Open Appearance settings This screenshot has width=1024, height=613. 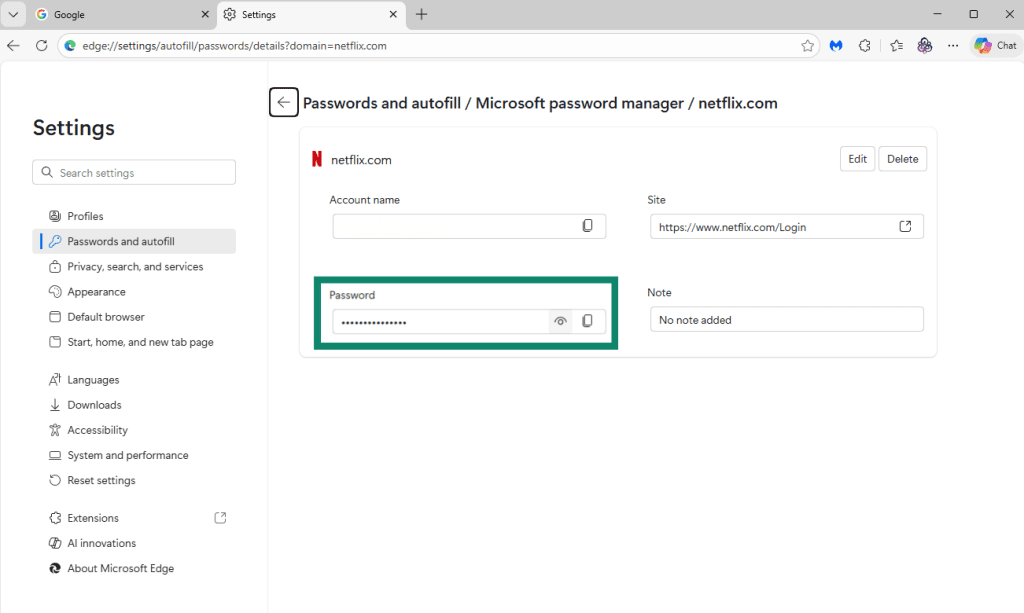click(x=134, y=292)
